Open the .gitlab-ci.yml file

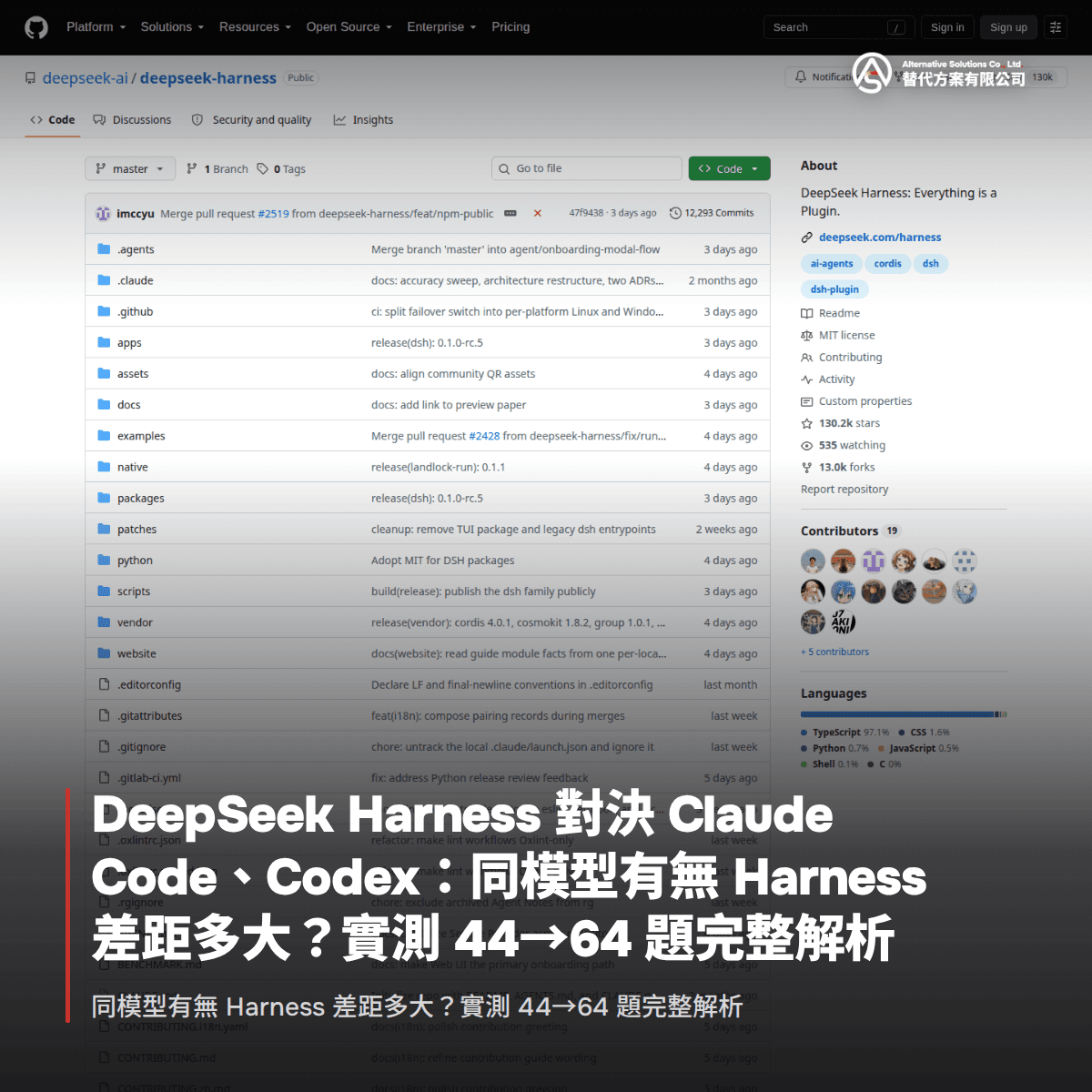point(148,778)
